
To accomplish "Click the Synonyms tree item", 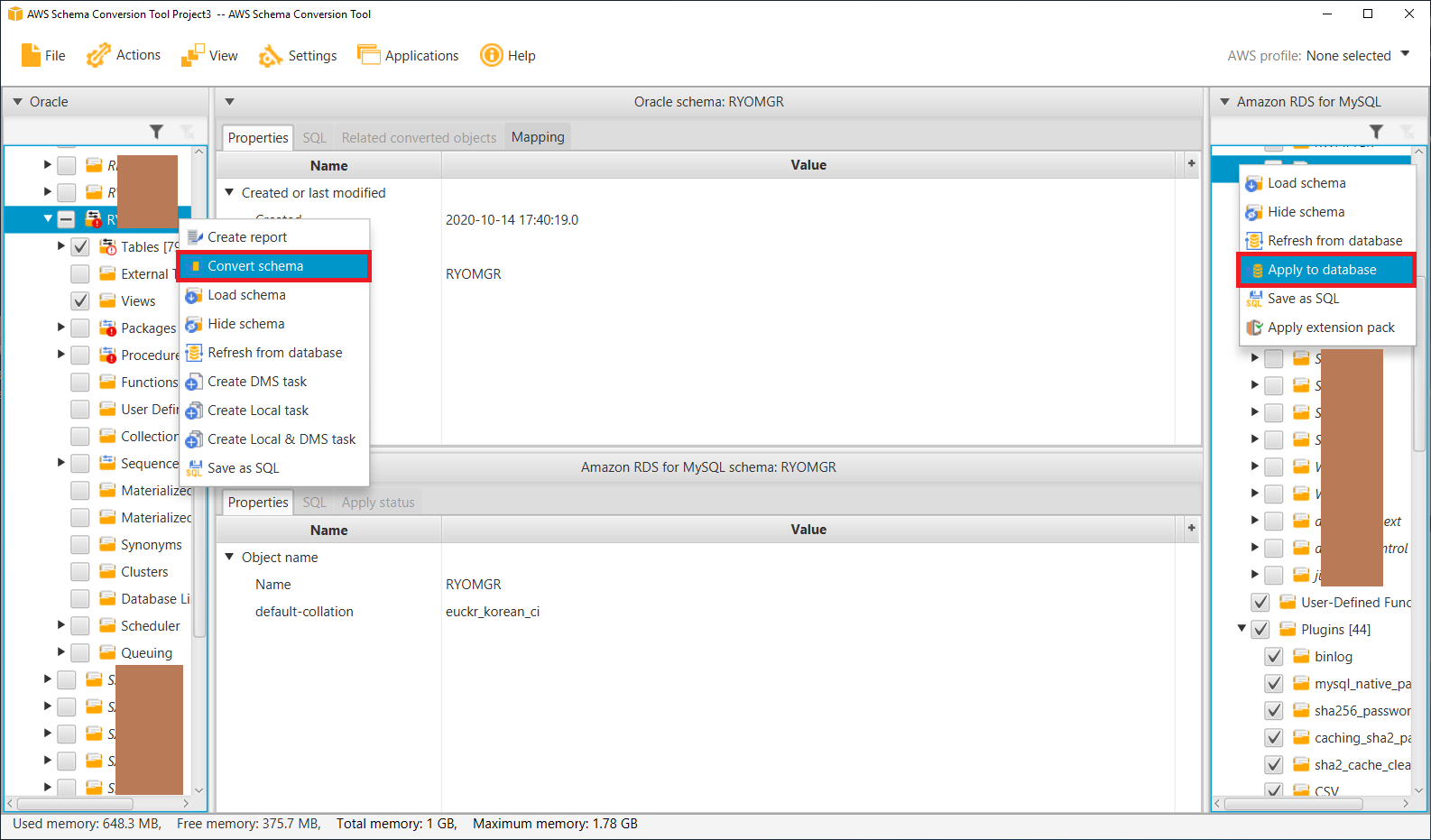I will [x=151, y=545].
